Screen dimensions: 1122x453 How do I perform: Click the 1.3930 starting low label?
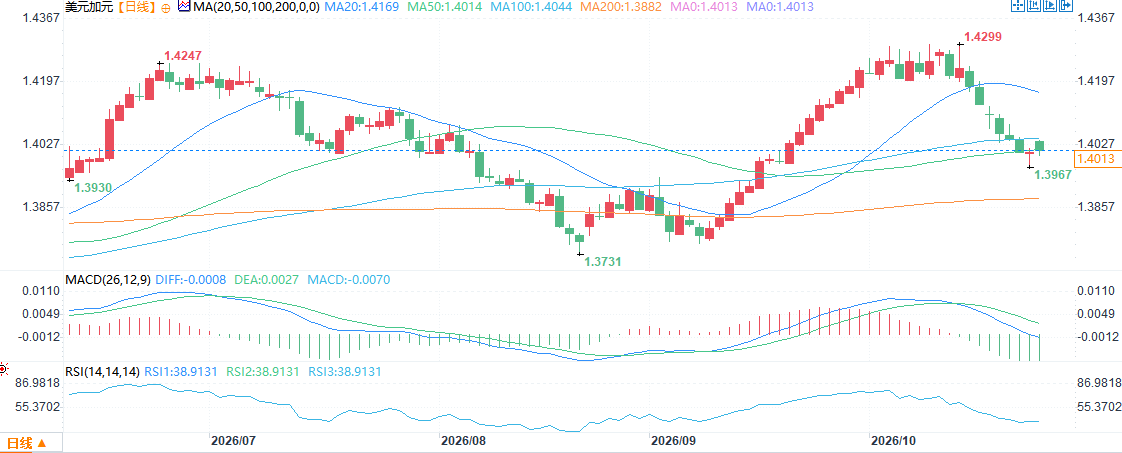tap(92, 187)
